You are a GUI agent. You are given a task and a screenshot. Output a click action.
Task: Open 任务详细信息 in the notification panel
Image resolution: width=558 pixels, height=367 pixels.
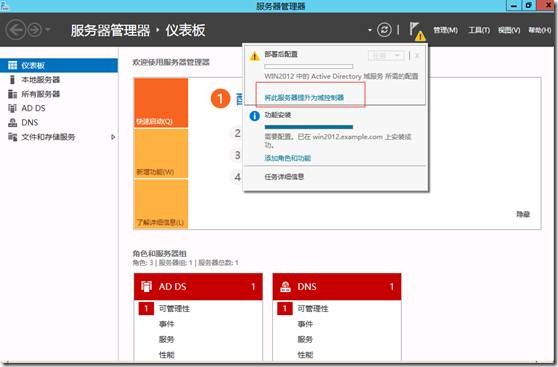tap(284, 177)
